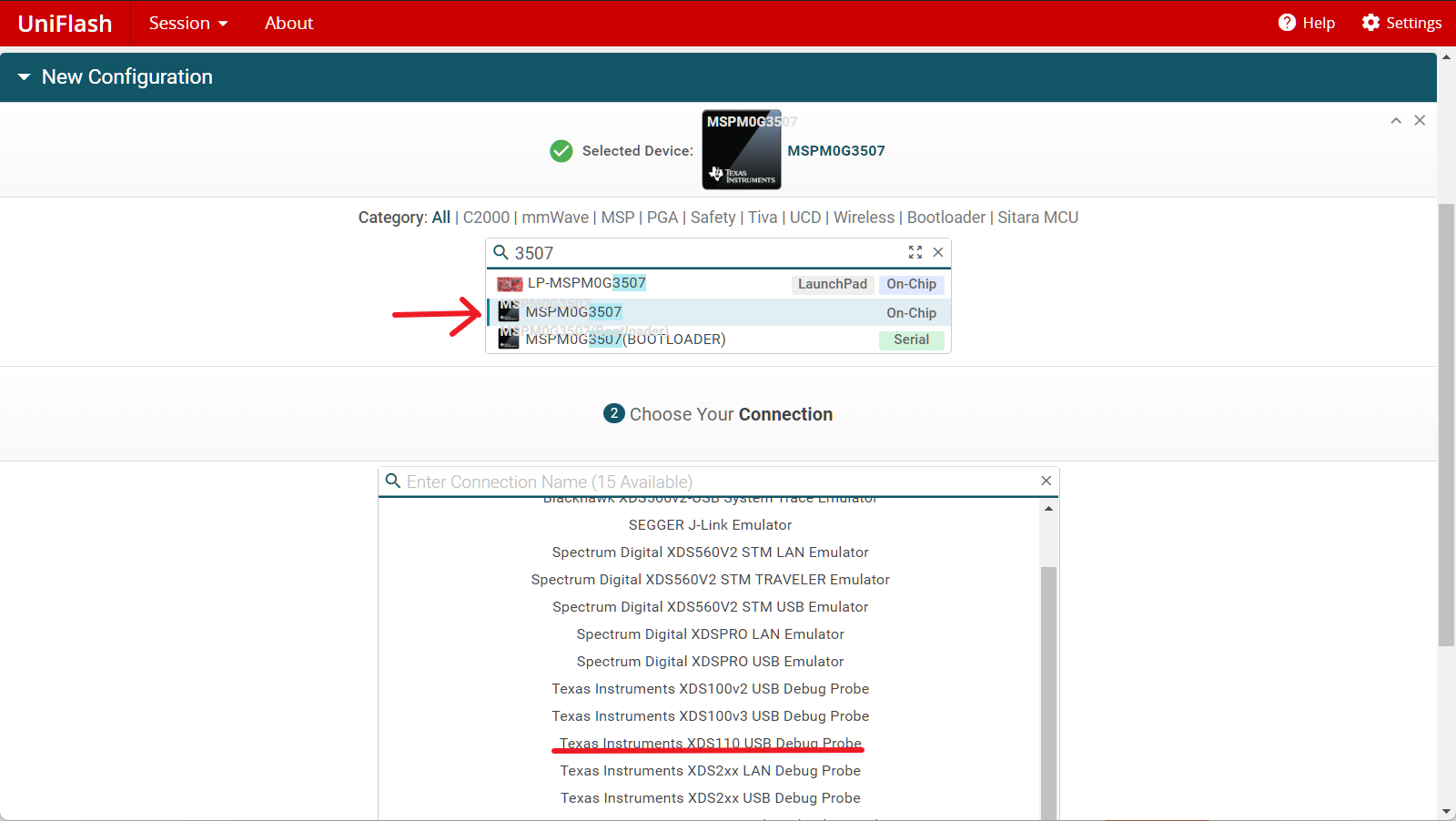
Task: Select the MSPM0G3507 On-Chip device row
Action: pos(718,312)
